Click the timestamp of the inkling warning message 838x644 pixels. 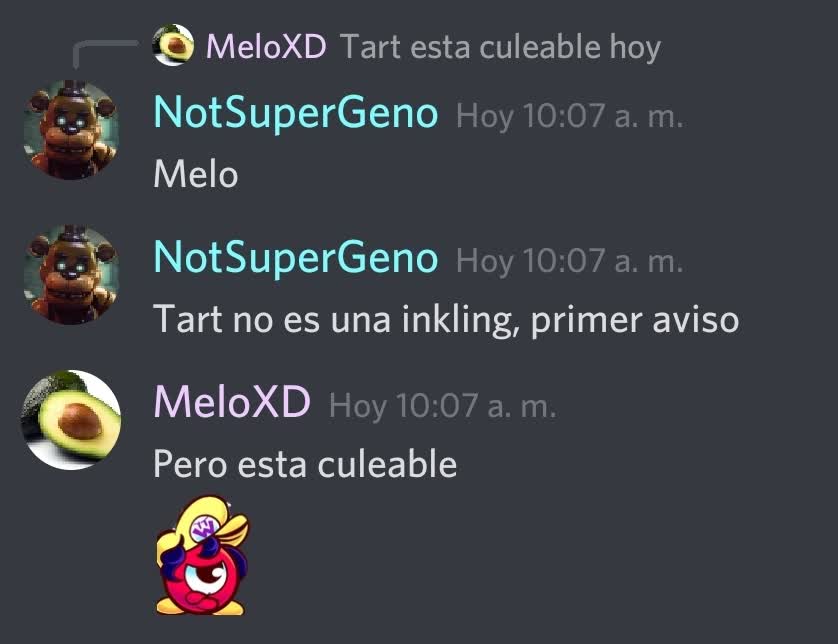[x=569, y=261]
